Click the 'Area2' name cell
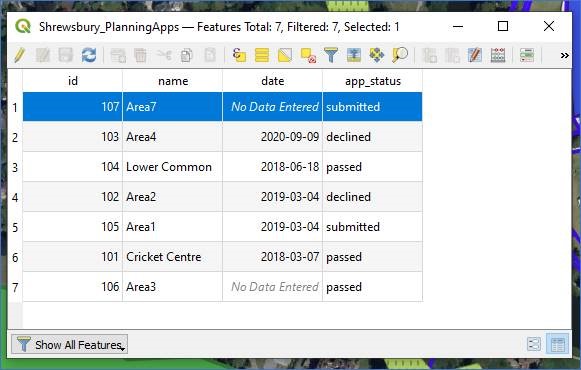Image resolution: width=581 pixels, height=370 pixels. [x=173, y=197]
